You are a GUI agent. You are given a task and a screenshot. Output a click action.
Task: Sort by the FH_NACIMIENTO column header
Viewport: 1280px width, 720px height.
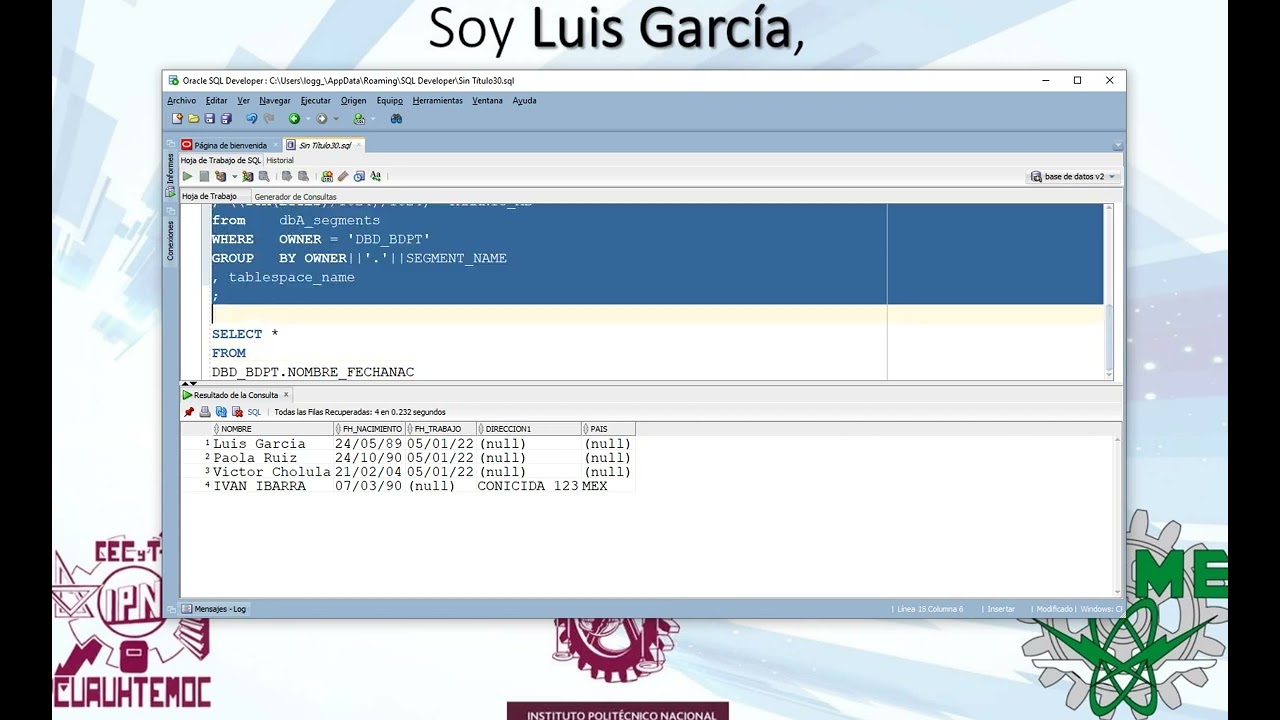pos(370,429)
